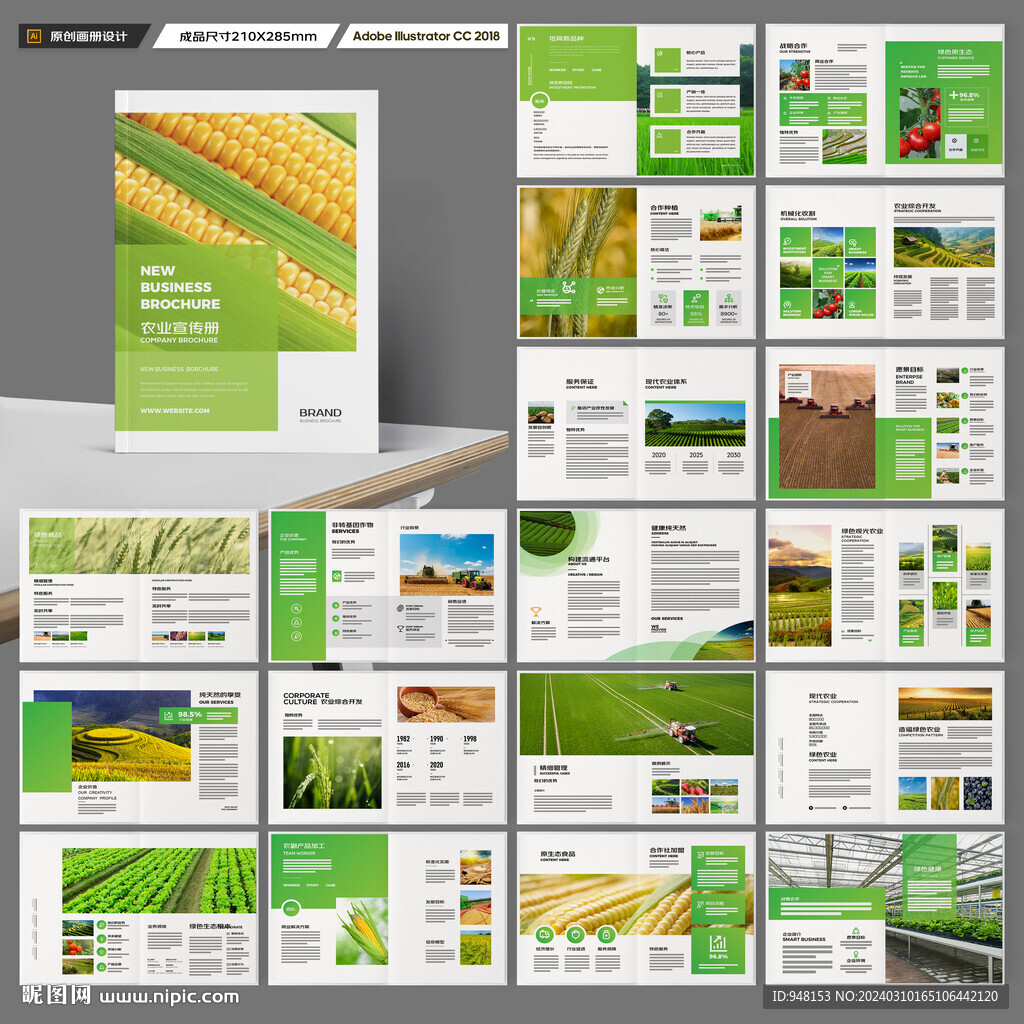The image size is (1024, 1024).
Task: Select the wheat ear close-up photo
Action: coord(577,262)
